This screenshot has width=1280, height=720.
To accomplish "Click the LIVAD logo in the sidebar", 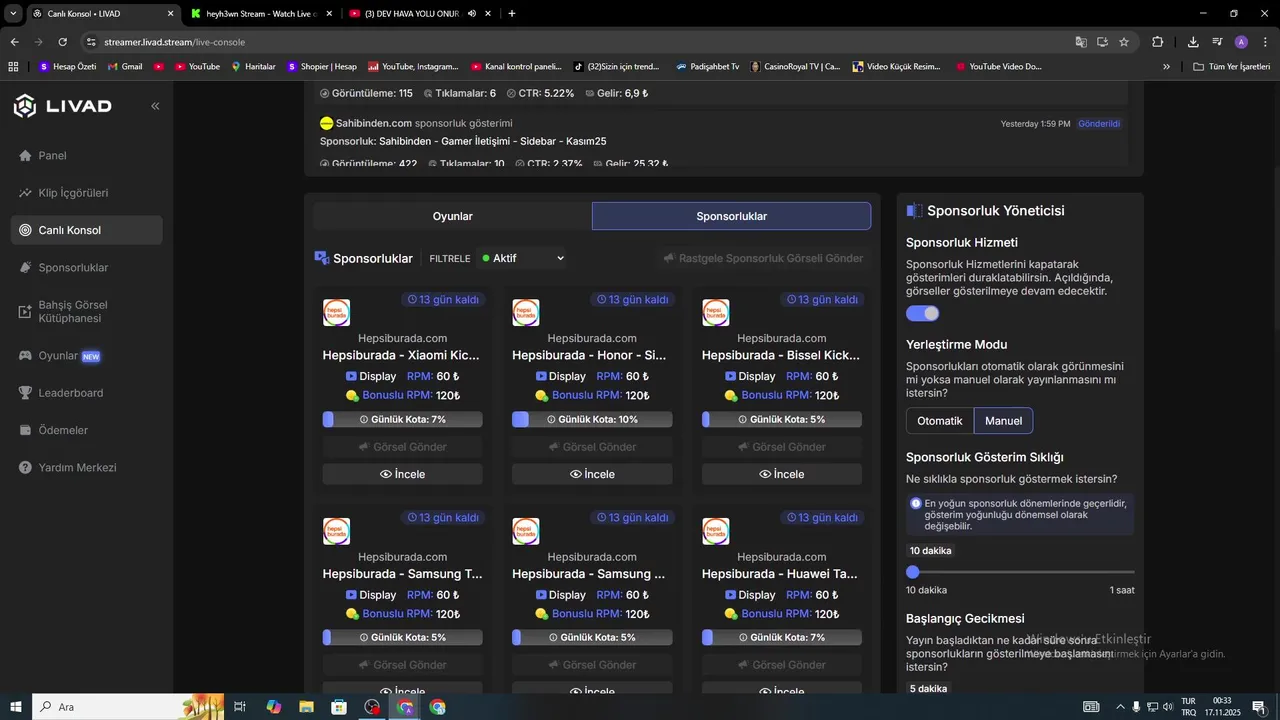I will 62,106.
